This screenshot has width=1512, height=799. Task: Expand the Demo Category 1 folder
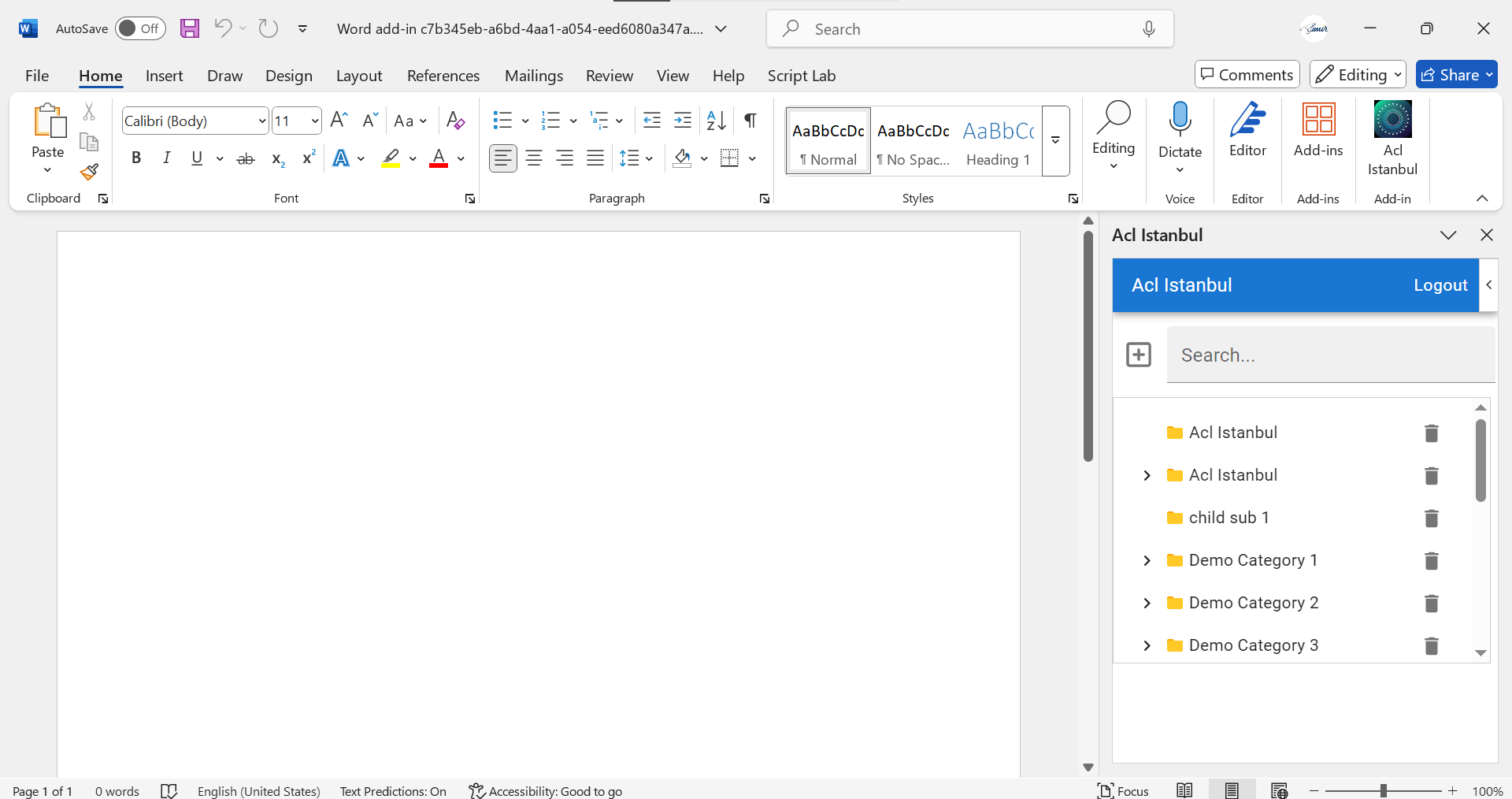(1147, 560)
